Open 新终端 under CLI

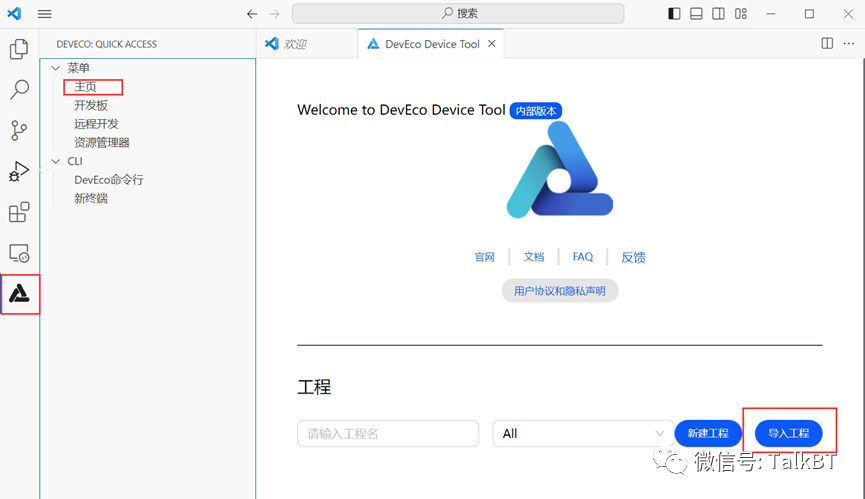point(91,198)
